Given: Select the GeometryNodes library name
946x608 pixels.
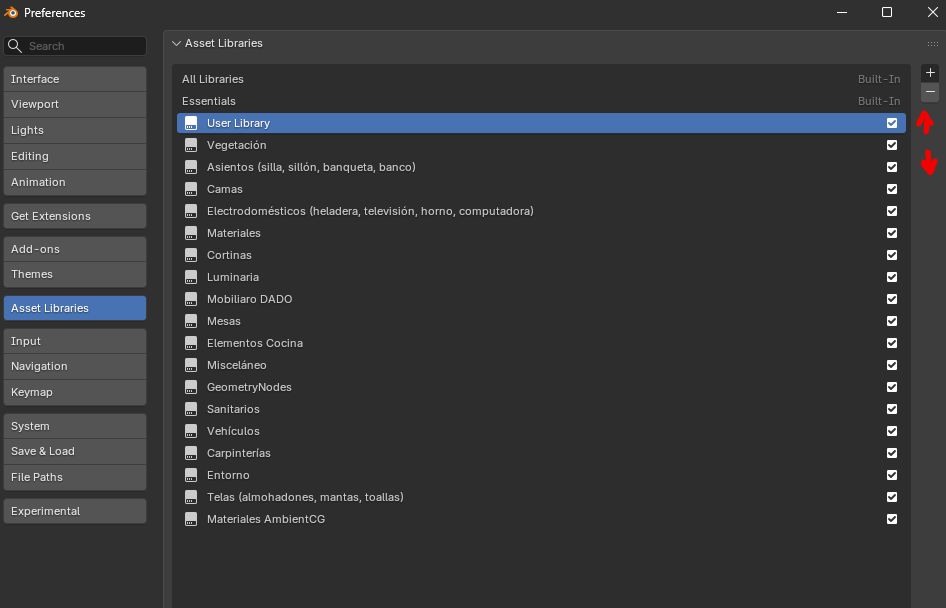Looking at the screenshot, I should coord(249,387).
